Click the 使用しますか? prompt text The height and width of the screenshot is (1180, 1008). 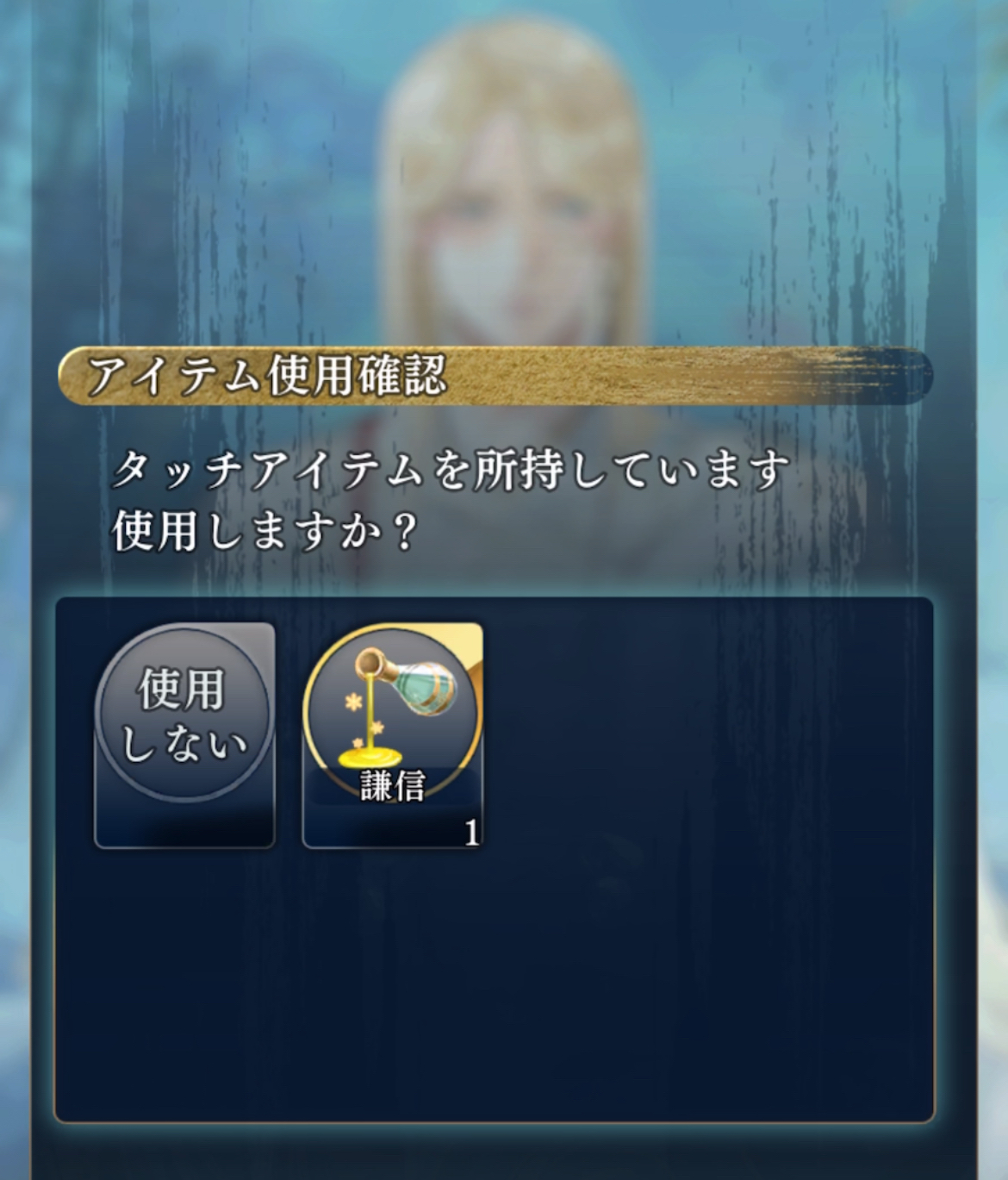click(x=265, y=533)
